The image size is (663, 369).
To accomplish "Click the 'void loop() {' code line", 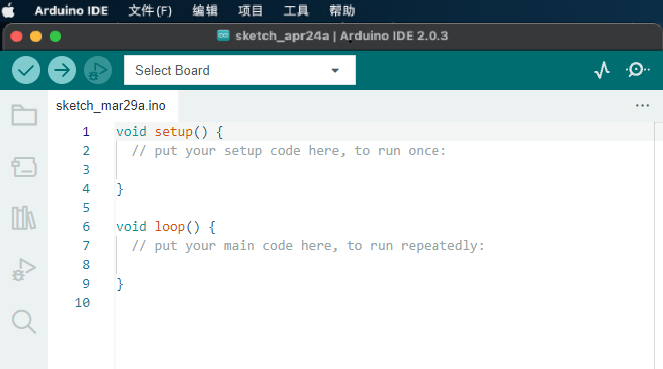I will (x=166, y=227).
